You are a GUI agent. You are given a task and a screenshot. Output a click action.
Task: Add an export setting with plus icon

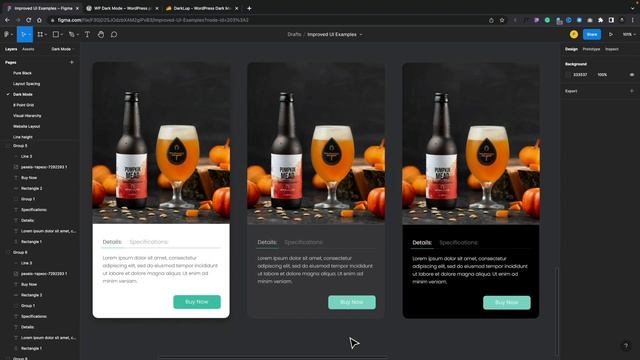(x=632, y=91)
